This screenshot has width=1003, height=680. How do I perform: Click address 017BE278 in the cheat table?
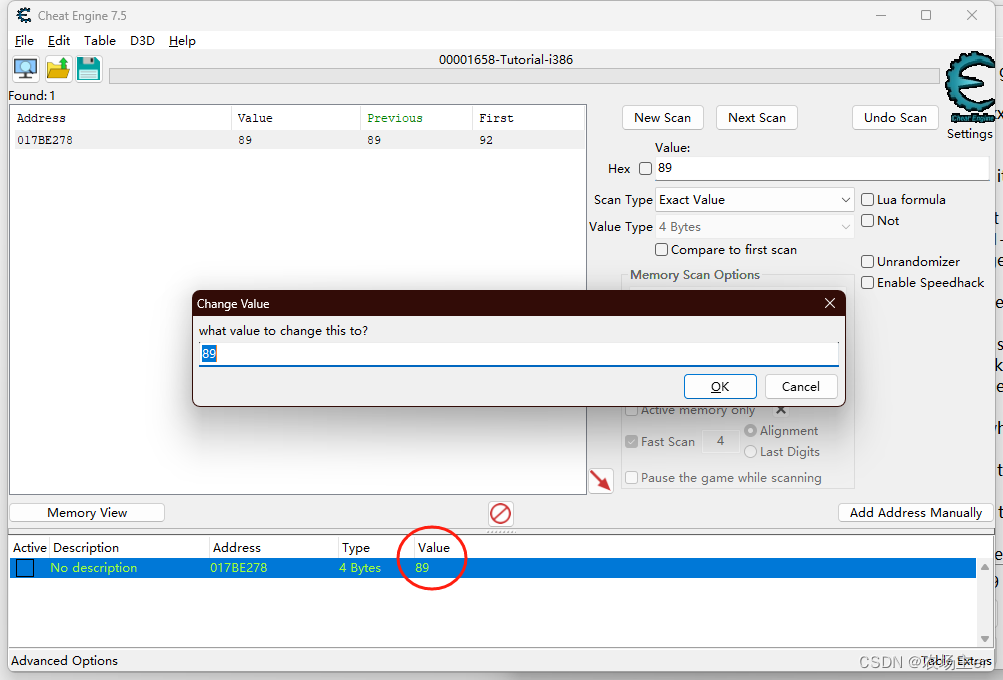[x=239, y=567]
